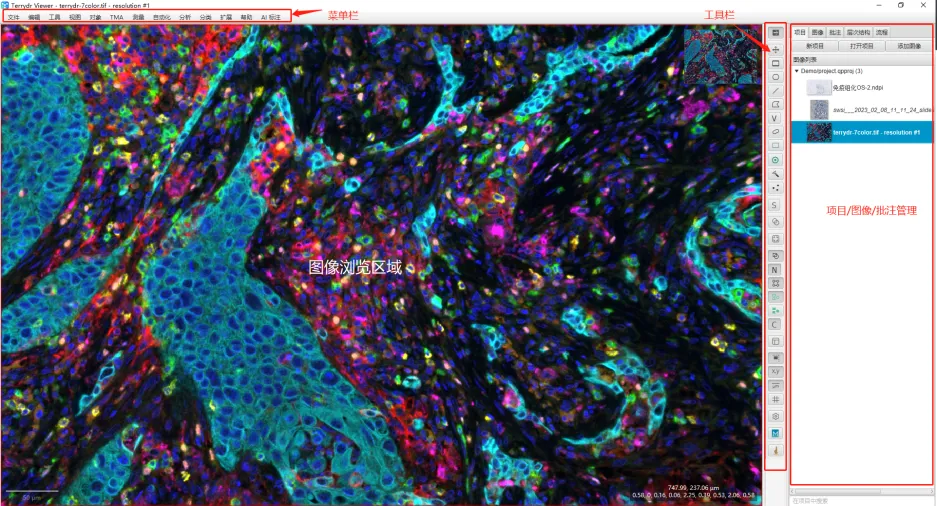Toggle the xy cursor location button
Image resolution: width=937 pixels, height=506 pixels.
tap(776, 372)
